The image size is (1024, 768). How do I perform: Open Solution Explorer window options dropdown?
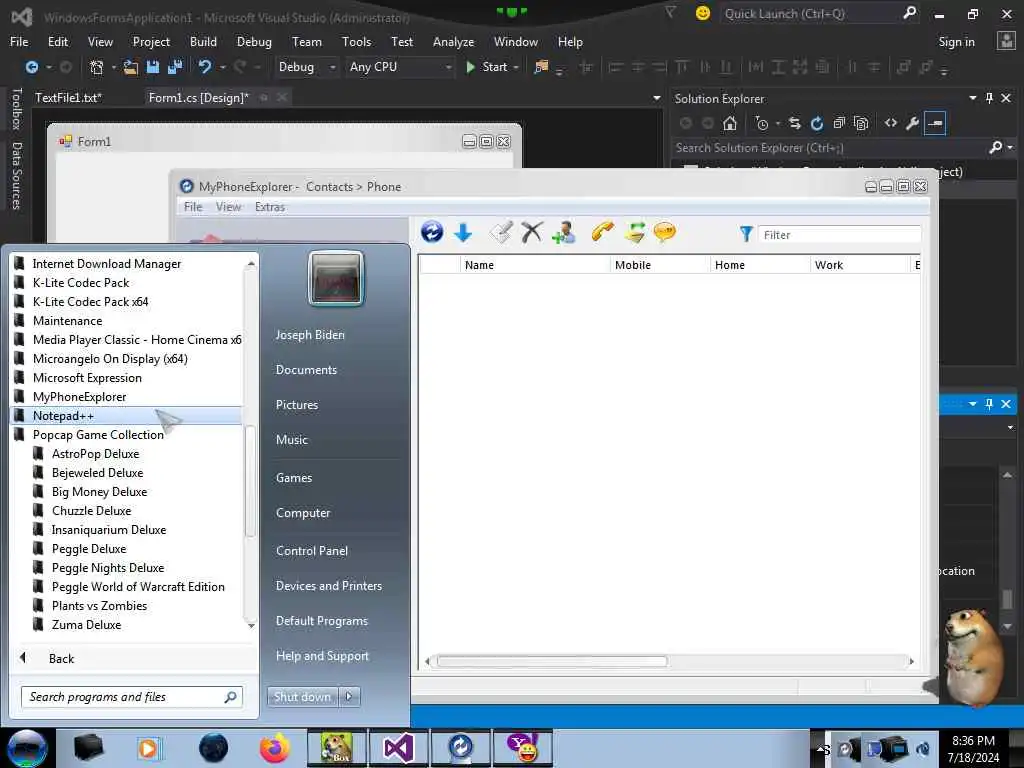[x=972, y=98]
